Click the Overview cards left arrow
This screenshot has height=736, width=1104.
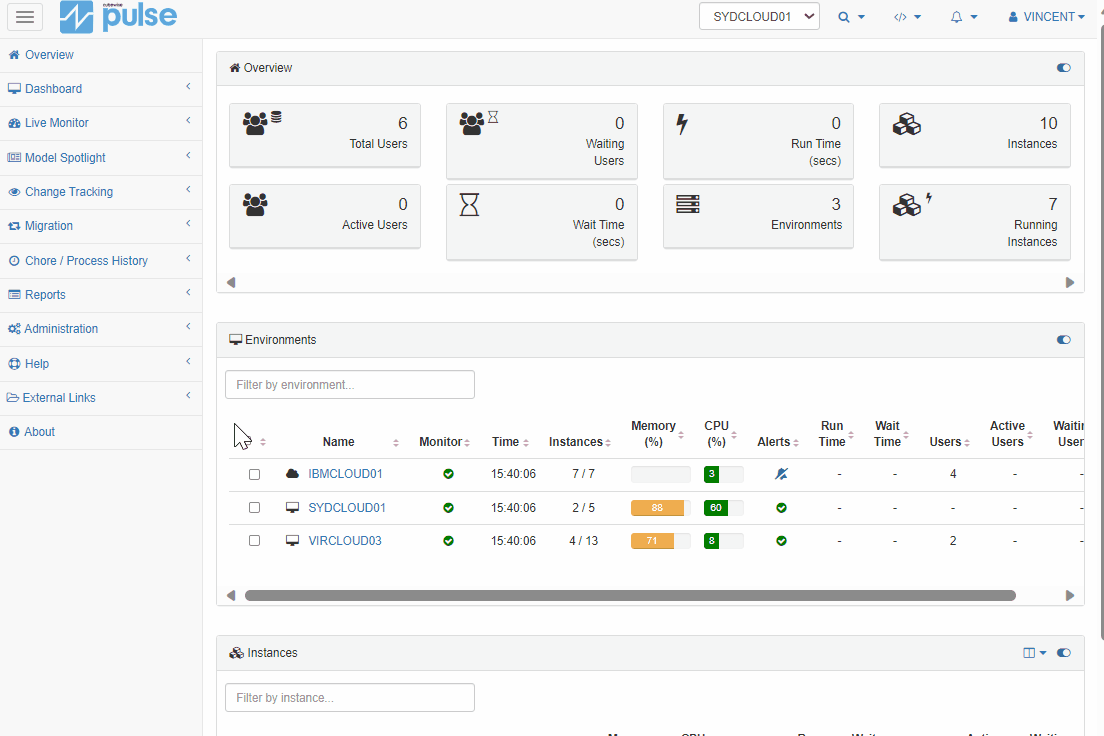click(231, 282)
